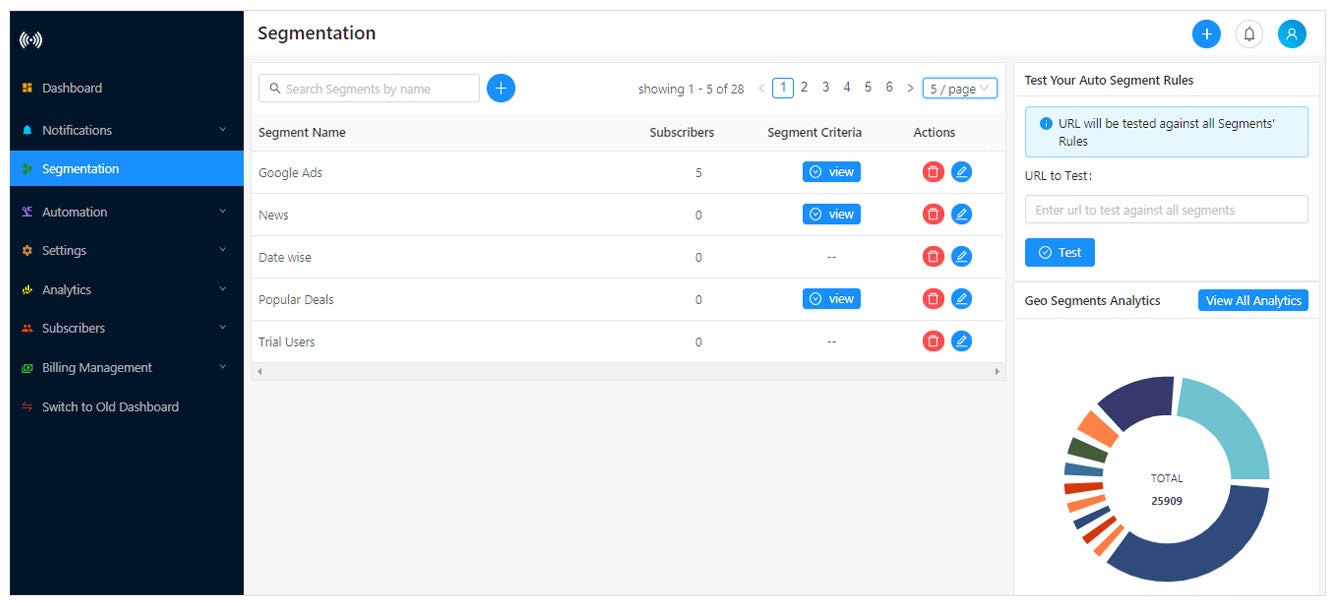Open the user profile avatar
The image size is (1339, 606).
[x=1292, y=34]
